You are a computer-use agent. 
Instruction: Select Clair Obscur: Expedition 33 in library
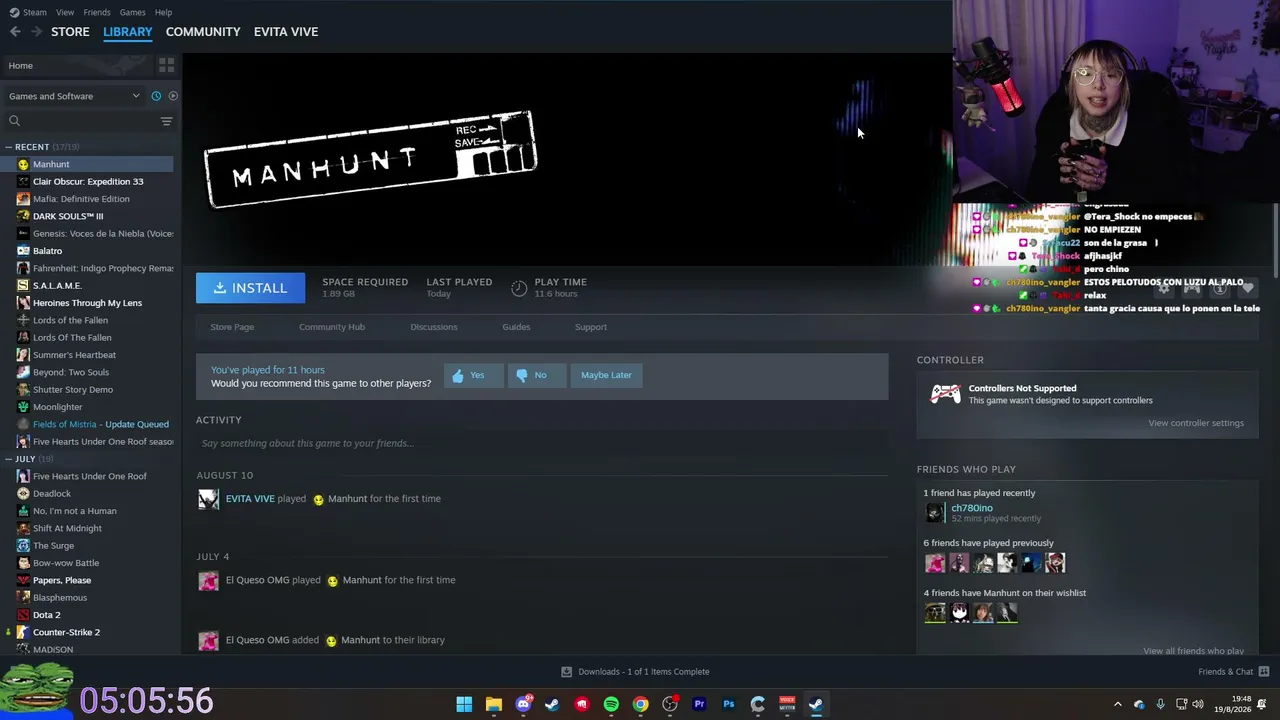click(x=88, y=182)
